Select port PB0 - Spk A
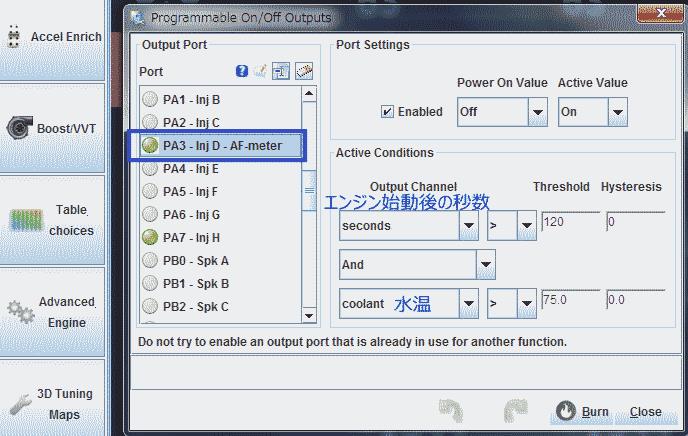This screenshot has width=688, height=436. point(221,261)
